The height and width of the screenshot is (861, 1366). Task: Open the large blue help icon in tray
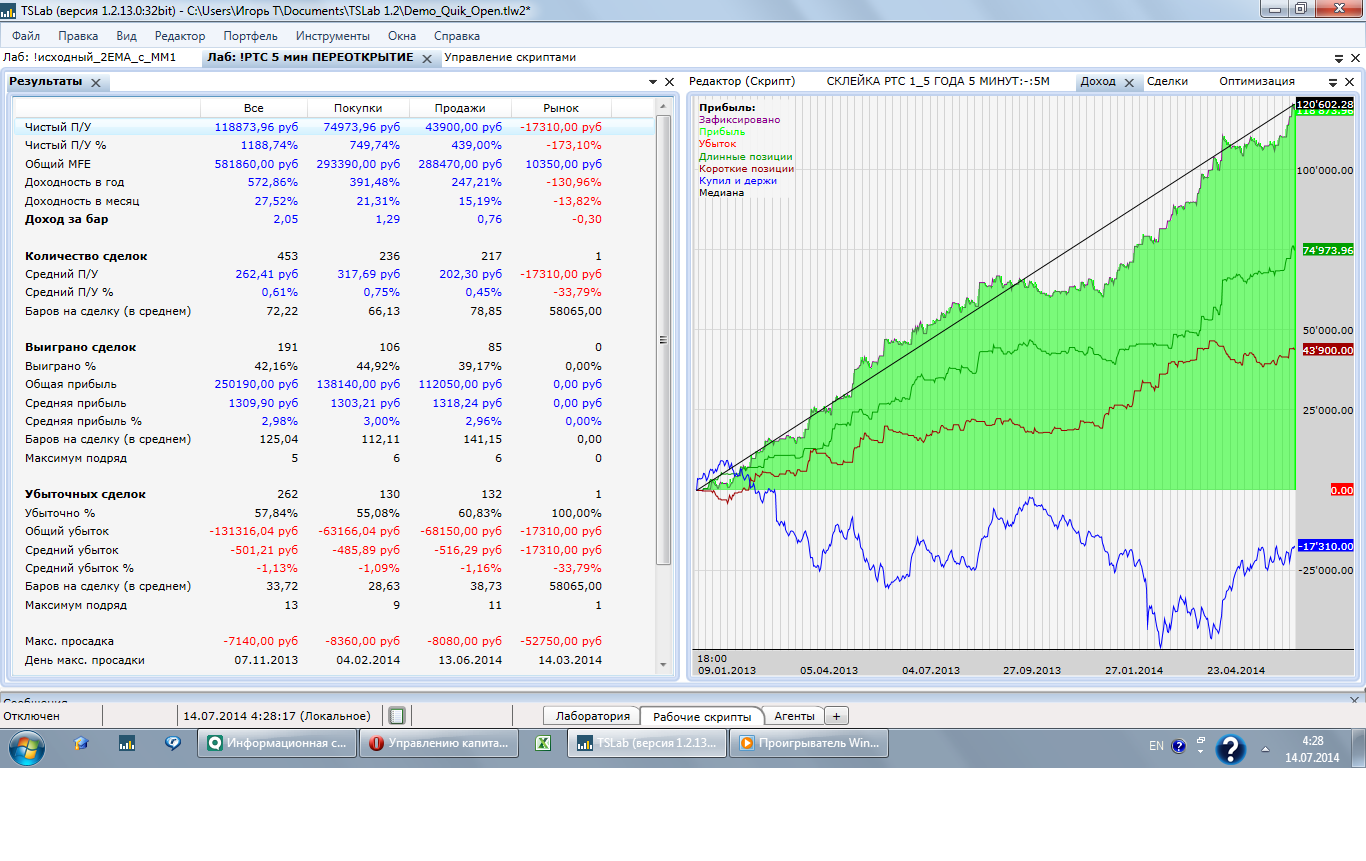1229,748
